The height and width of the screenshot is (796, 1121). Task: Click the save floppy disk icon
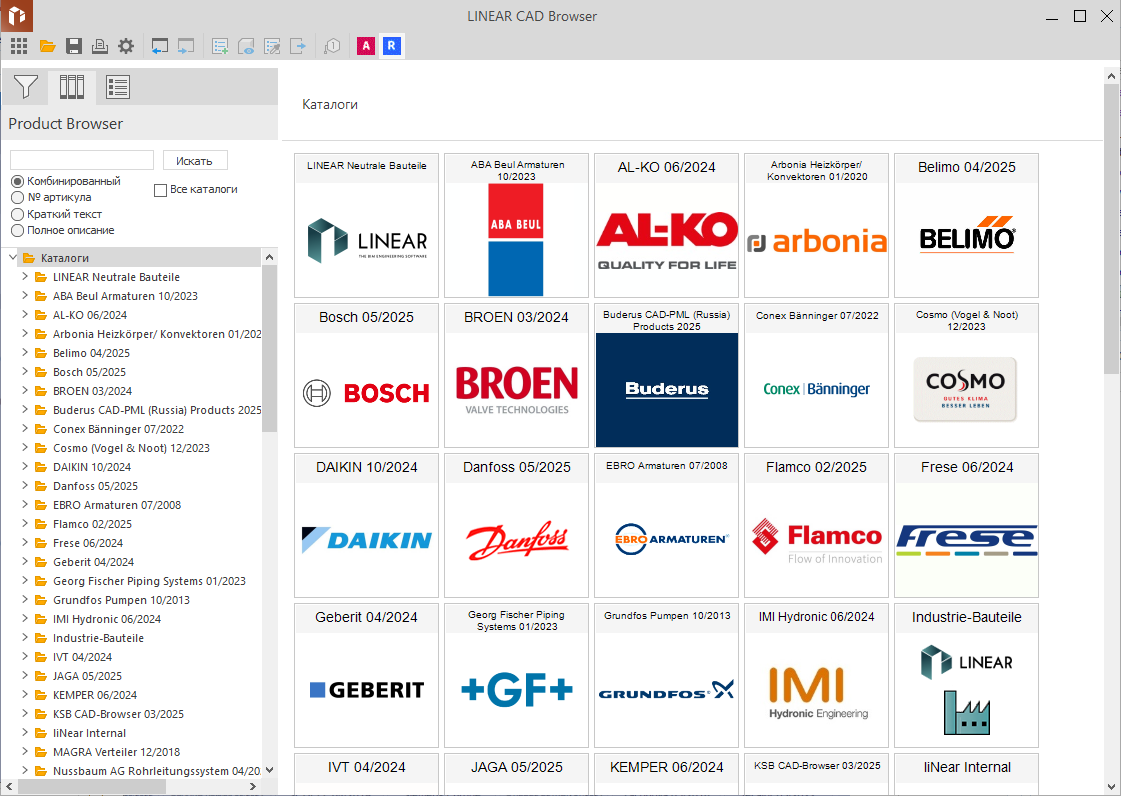[x=74, y=46]
